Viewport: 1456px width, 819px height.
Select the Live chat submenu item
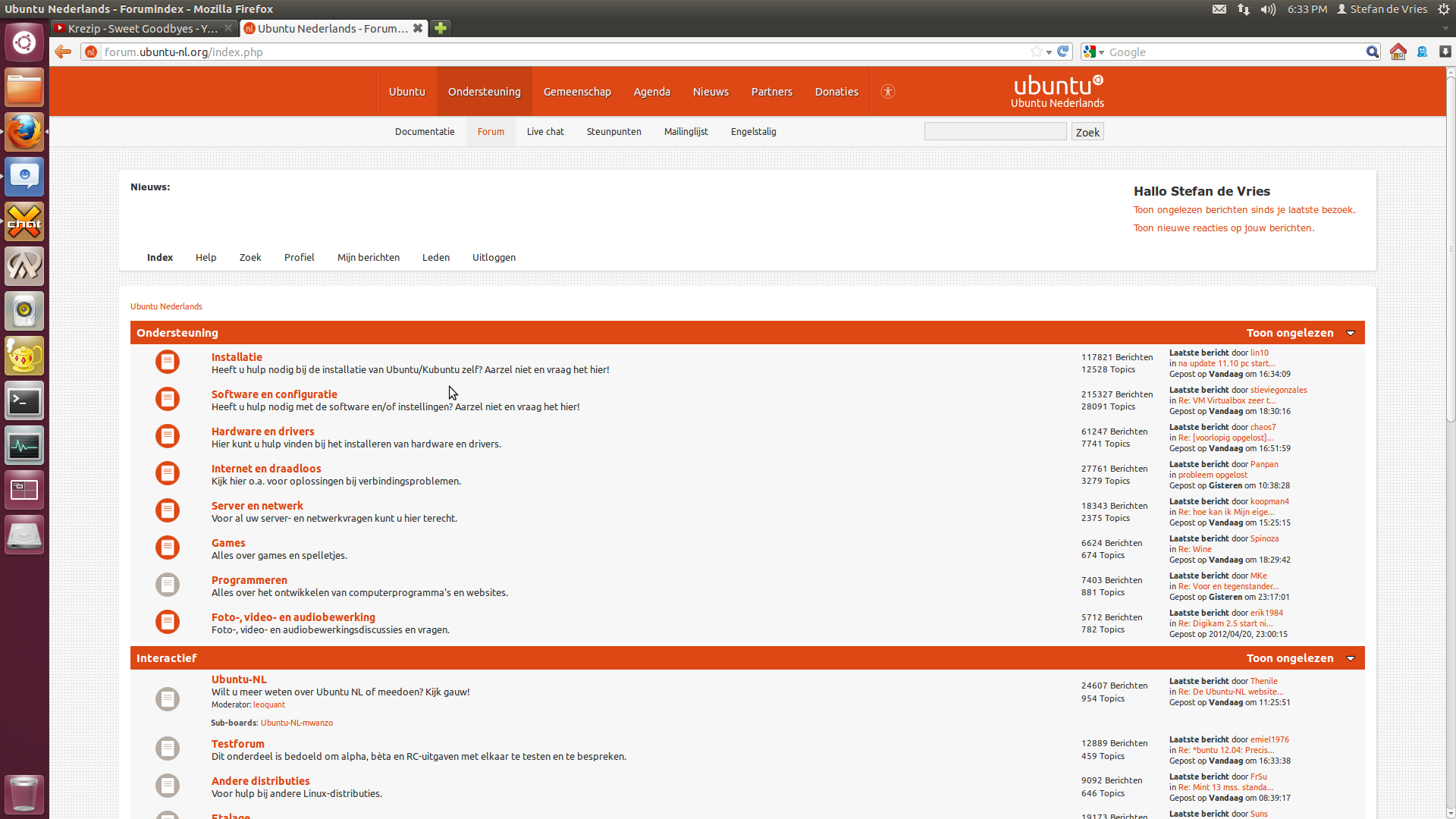tap(545, 132)
